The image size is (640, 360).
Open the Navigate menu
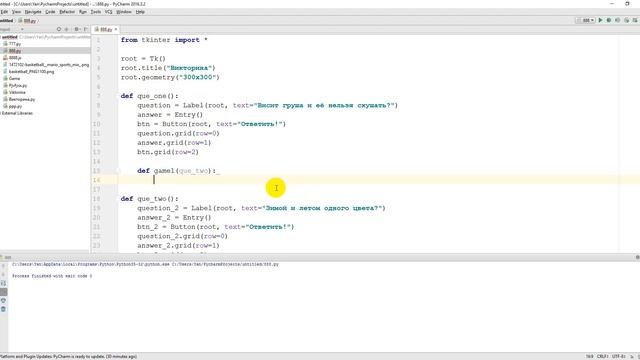(x=33, y=12)
